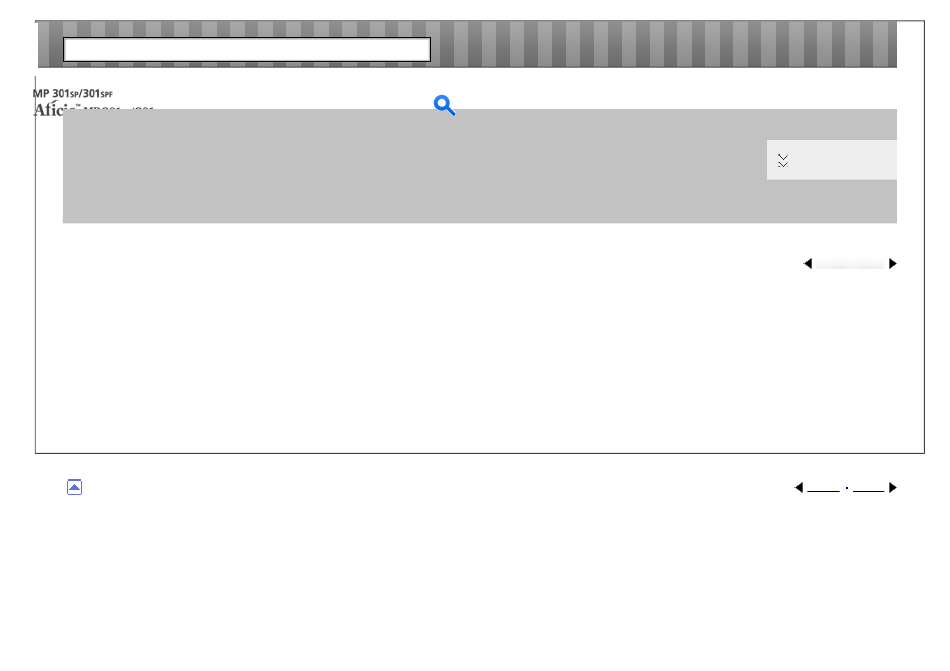Go to next page using upper right arrow
950x671 pixels.
[892, 263]
